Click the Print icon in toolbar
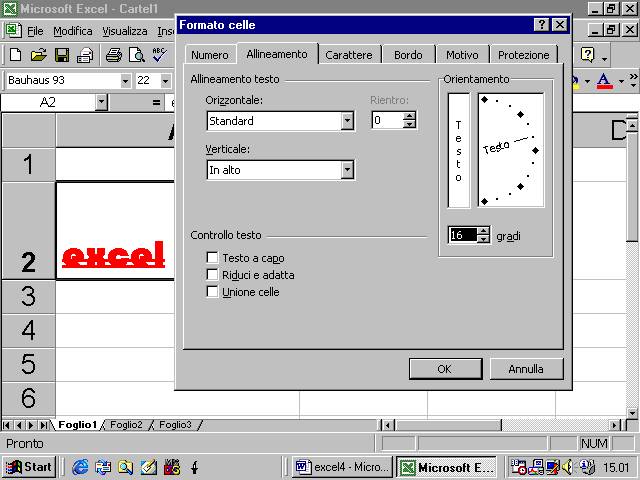This screenshot has height=480, width=640. [113, 55]
